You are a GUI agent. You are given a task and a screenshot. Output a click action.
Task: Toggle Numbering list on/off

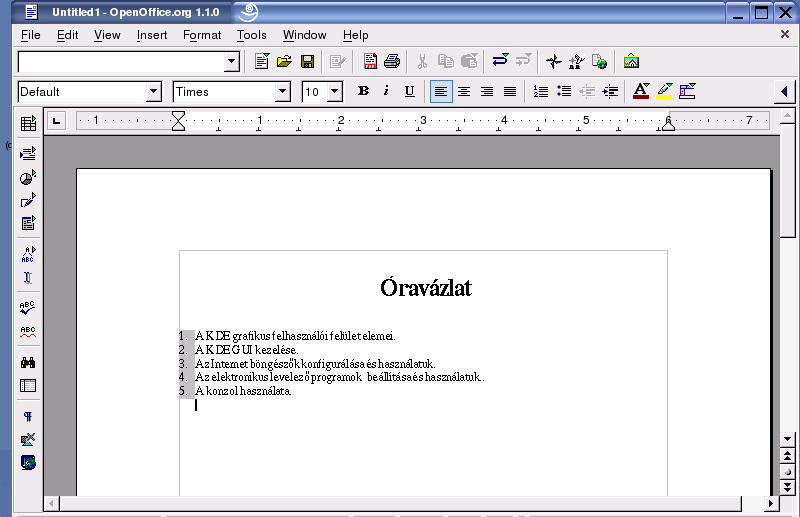tap(541, 91)
